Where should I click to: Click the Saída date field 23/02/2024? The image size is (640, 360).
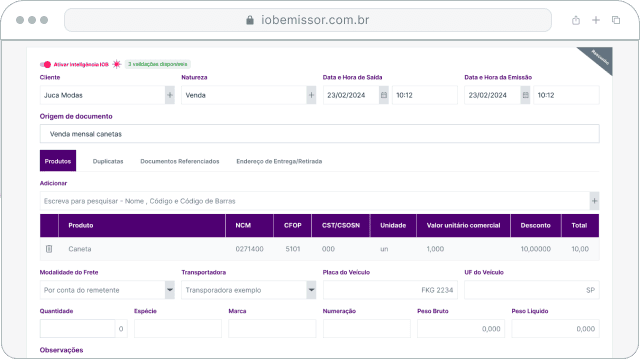pos(351,95)
